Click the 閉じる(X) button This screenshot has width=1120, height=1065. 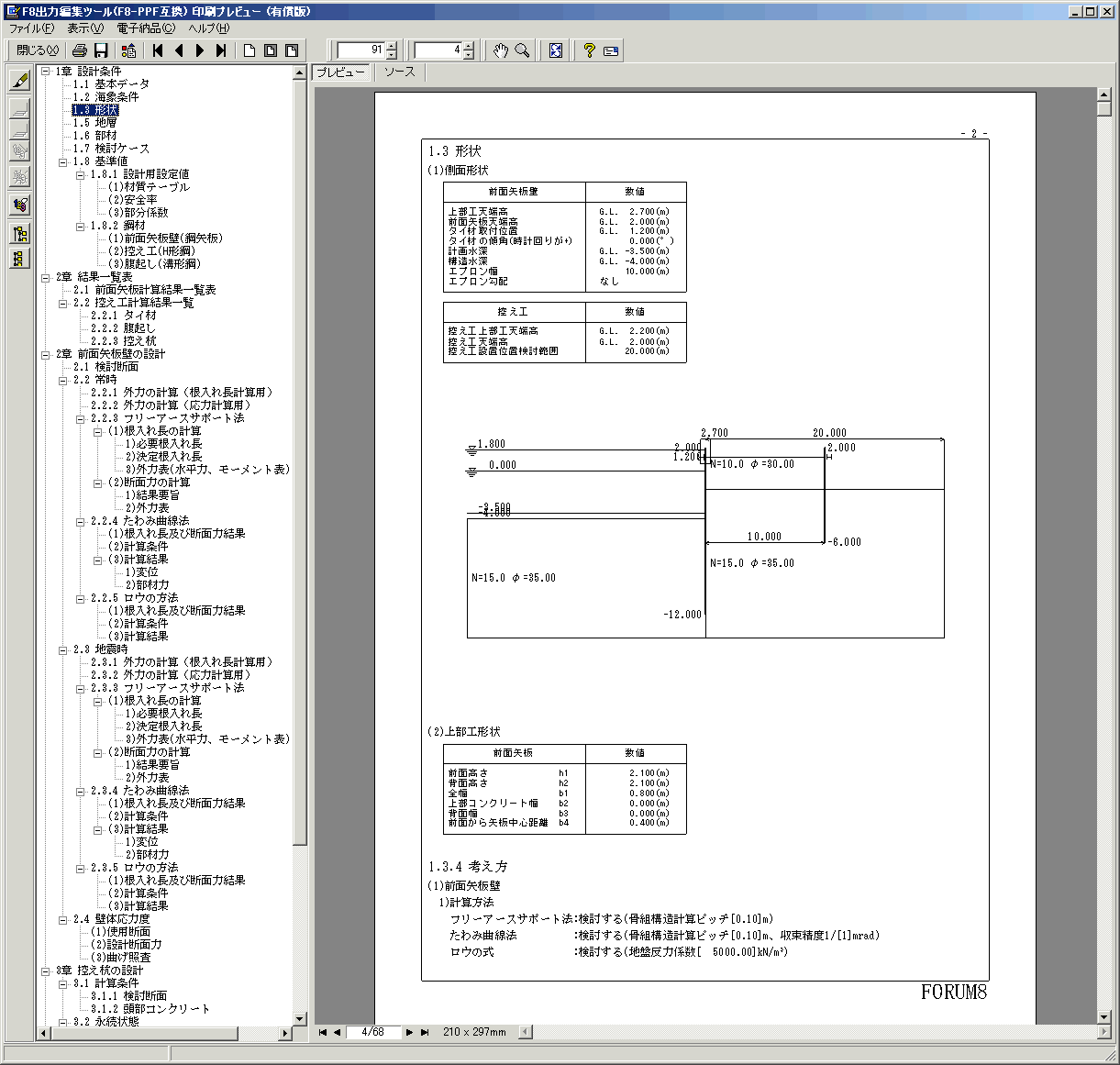click(x=38, y=50)
